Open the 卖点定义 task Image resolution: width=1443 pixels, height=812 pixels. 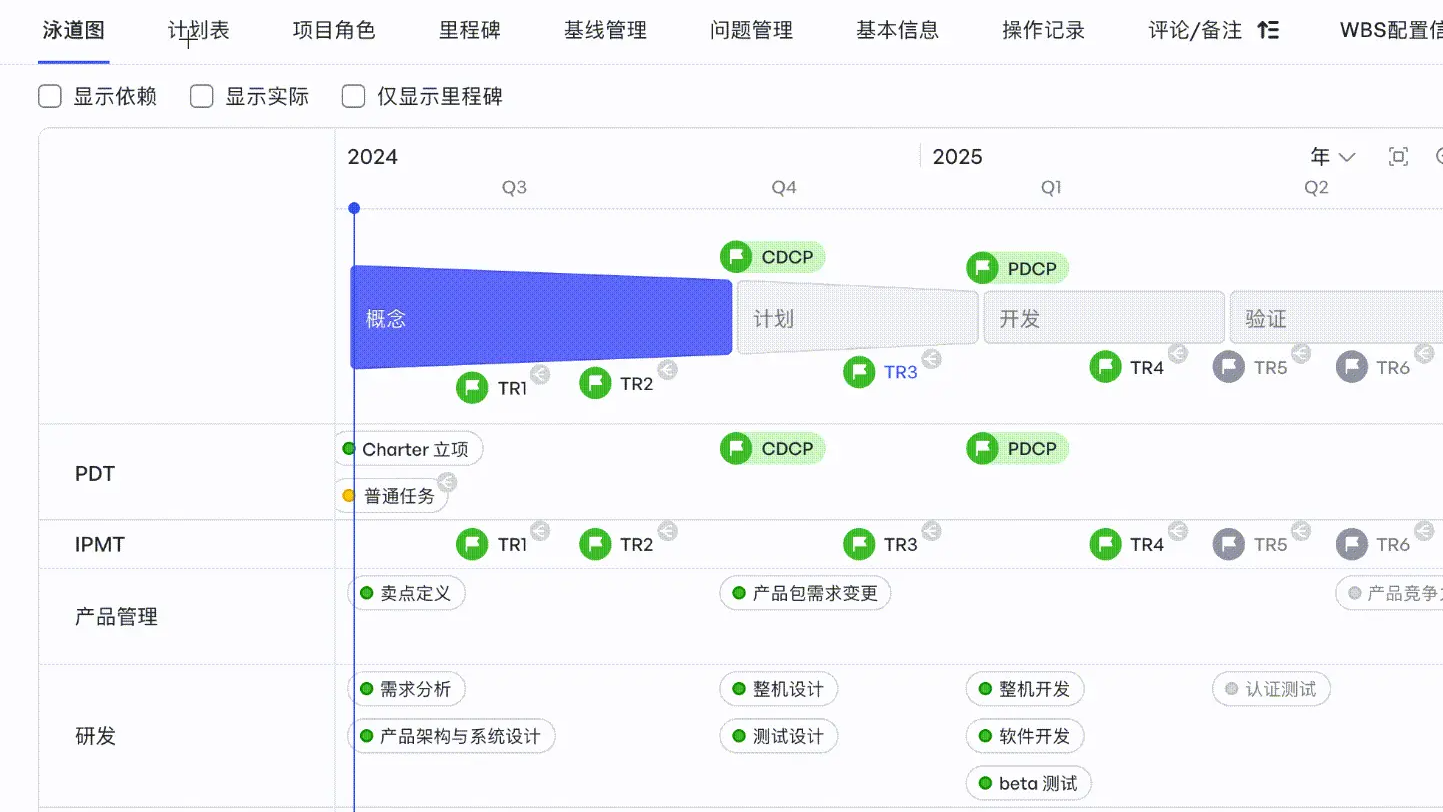tap(406, 593)
